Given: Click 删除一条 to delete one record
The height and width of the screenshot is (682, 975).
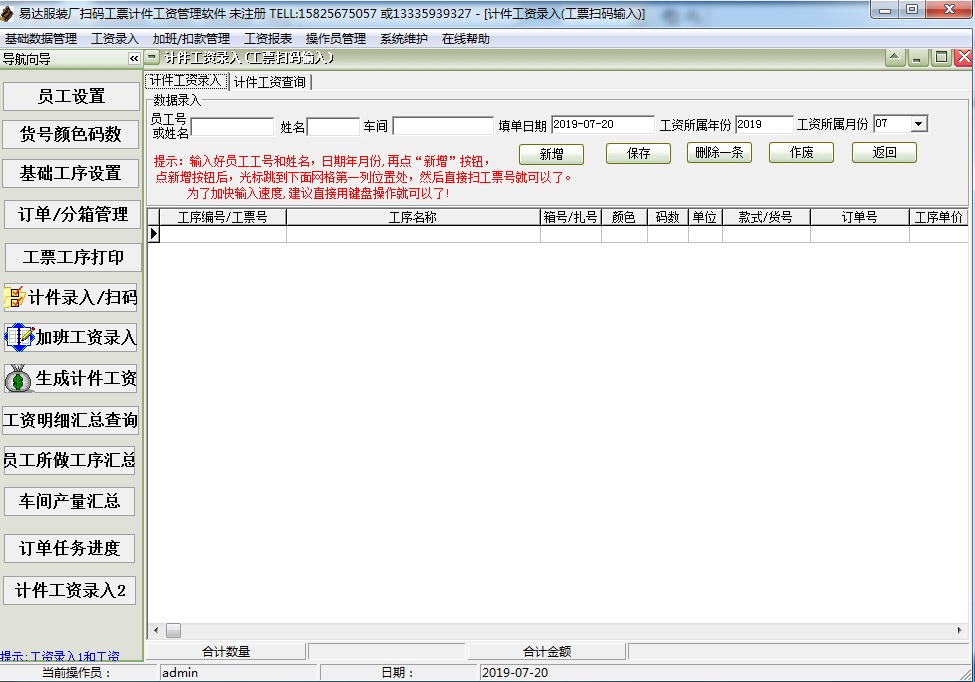Looking at the screenshot, I should pos(718,154).
